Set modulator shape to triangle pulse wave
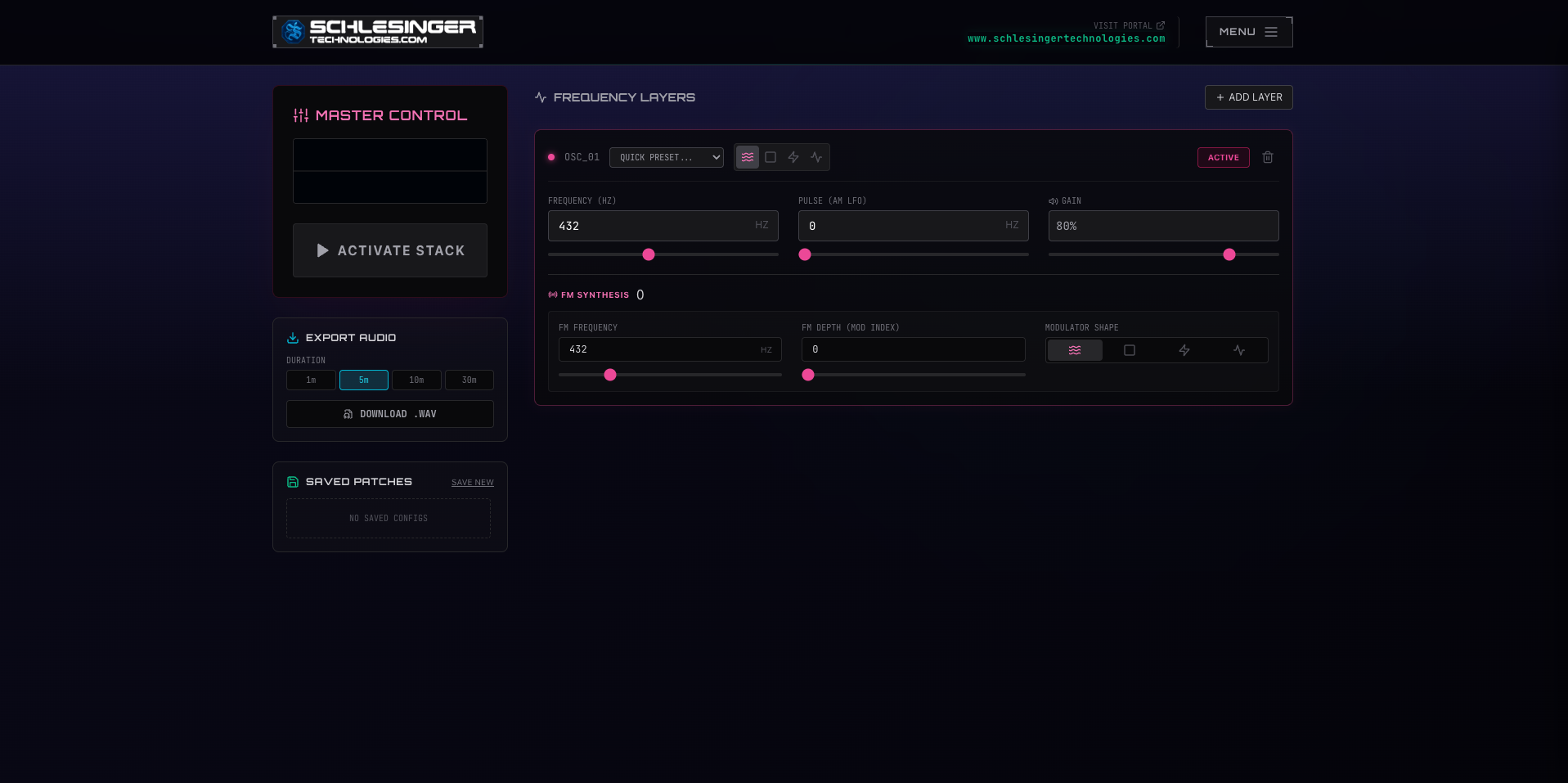The height and width of the screenshot is (783, 1568). click(x=1239, y=350)
